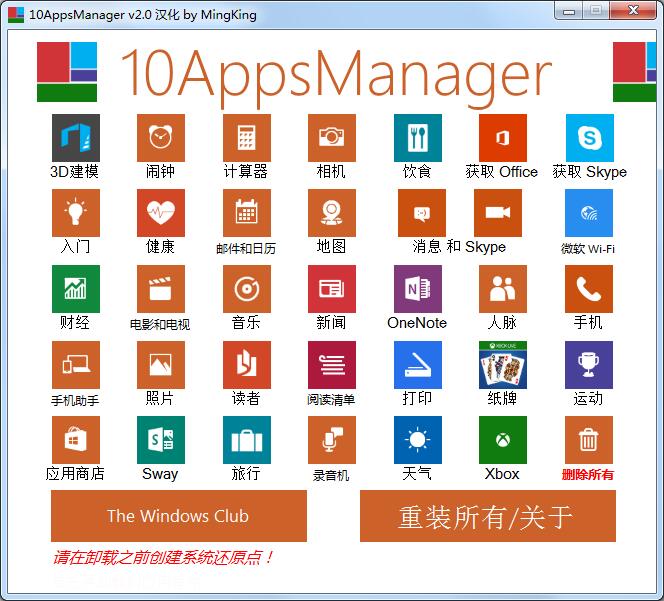The width and height of the screenshot is (664, 601).
Task: Click the 邮件和日历 calendar icon
Action: [247, 213]
